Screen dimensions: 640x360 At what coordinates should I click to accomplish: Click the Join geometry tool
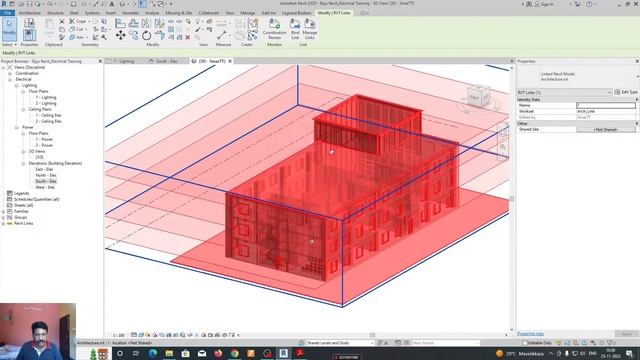tap(77, 37)
